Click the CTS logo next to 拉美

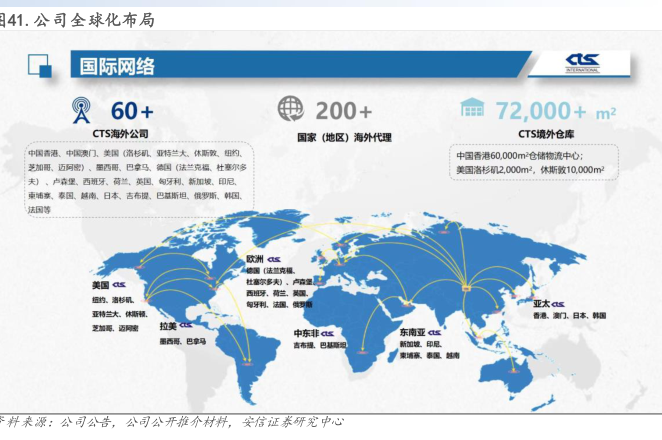tap(191, 326)
